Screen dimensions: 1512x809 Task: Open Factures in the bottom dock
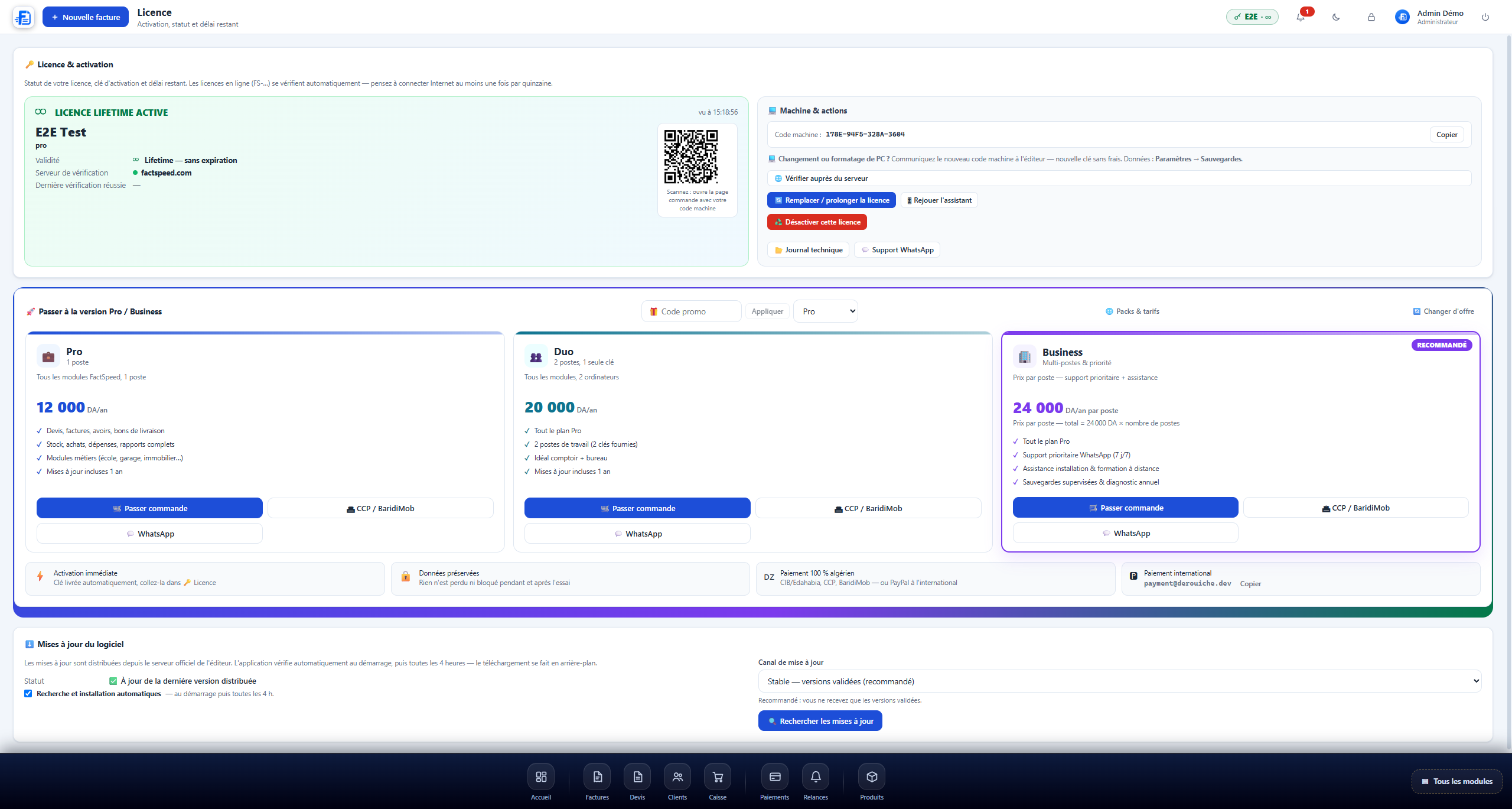coord(597,782)
